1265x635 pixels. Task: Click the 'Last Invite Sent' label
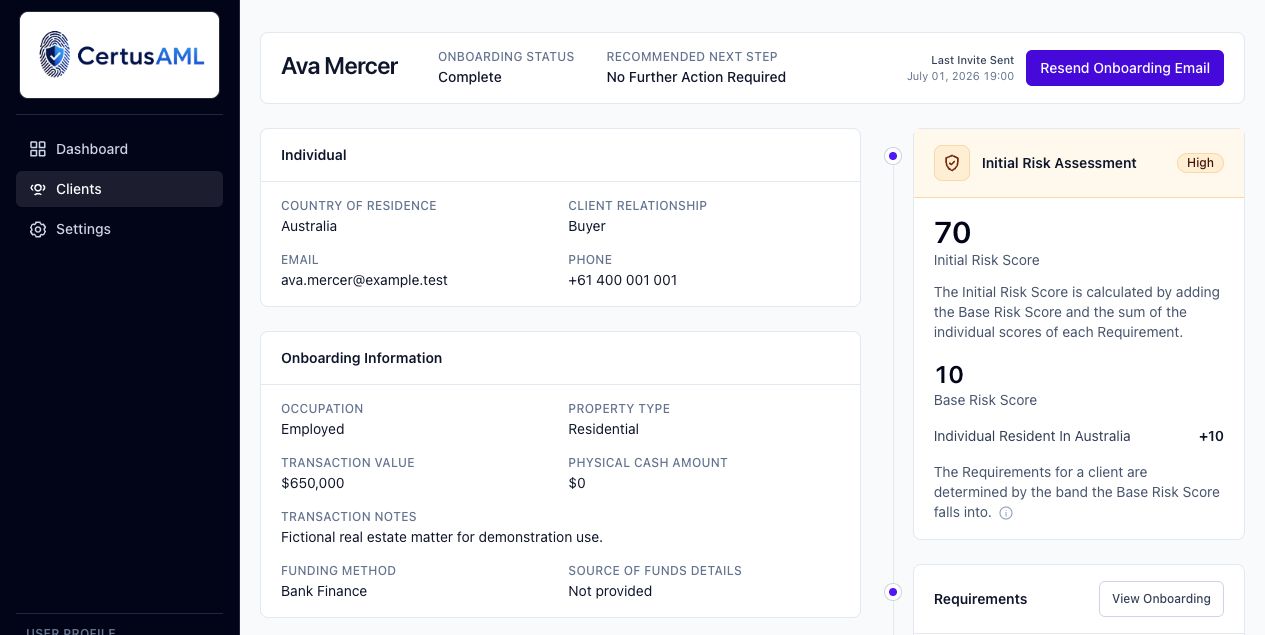(972, 60)
